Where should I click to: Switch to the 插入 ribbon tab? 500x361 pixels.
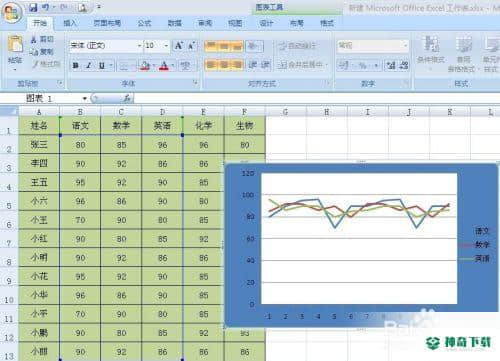point(70,23)
